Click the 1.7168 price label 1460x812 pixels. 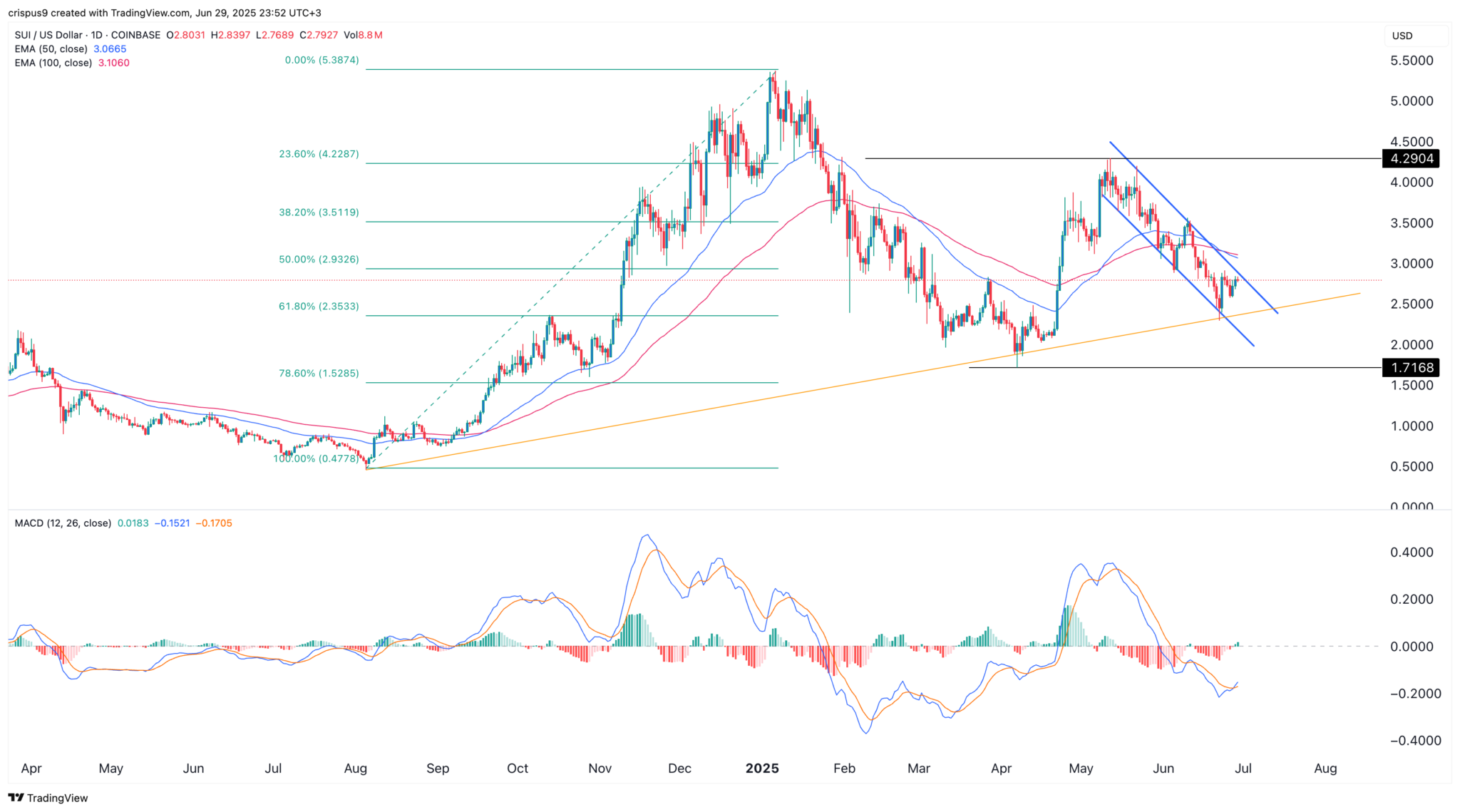pyautogui.click(x=1410, y=368)
